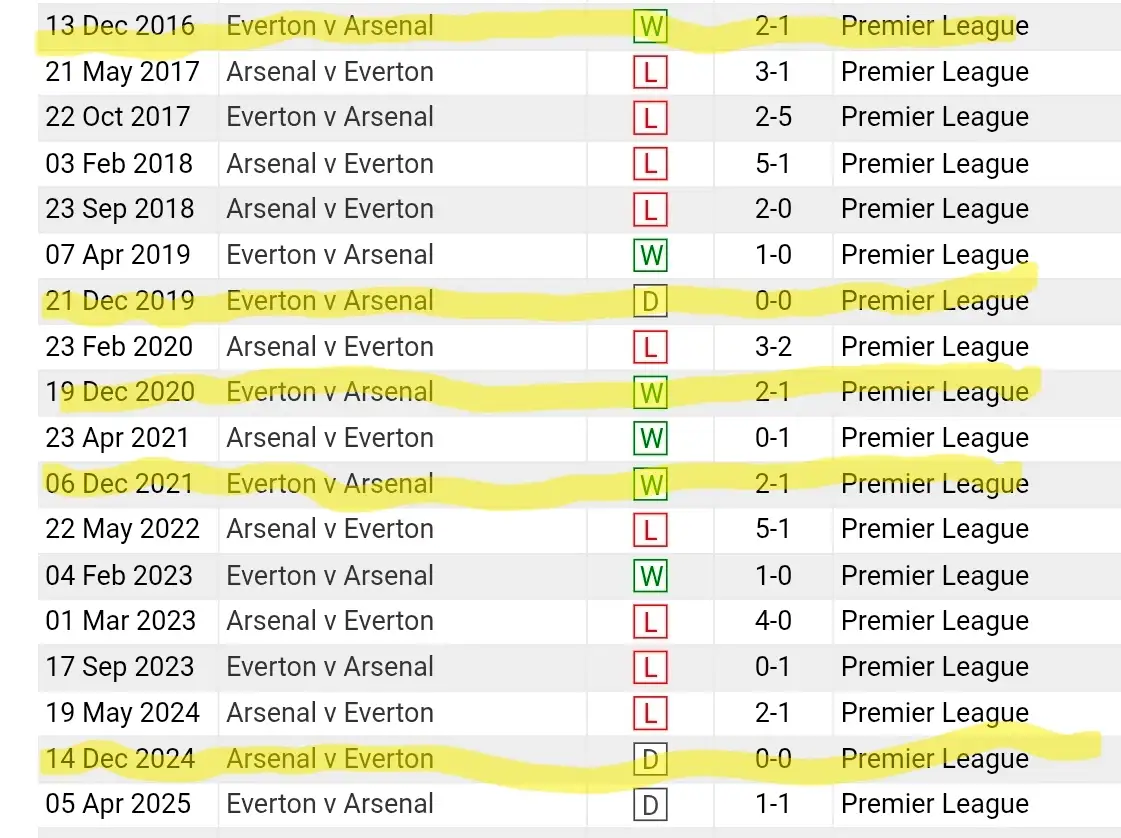Click the D result badge for 21 Dec 2019

(650, 301)
